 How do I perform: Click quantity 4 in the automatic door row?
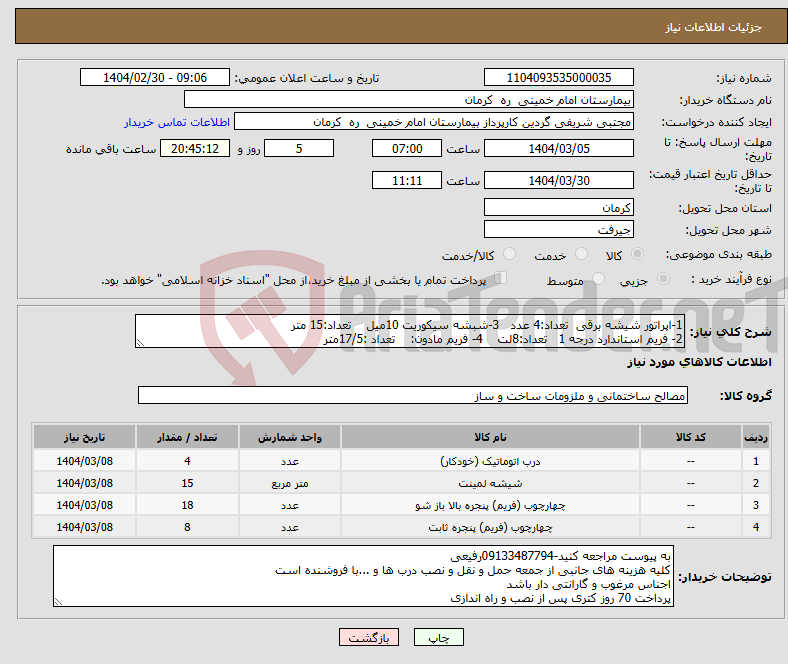tap(187, 461)
